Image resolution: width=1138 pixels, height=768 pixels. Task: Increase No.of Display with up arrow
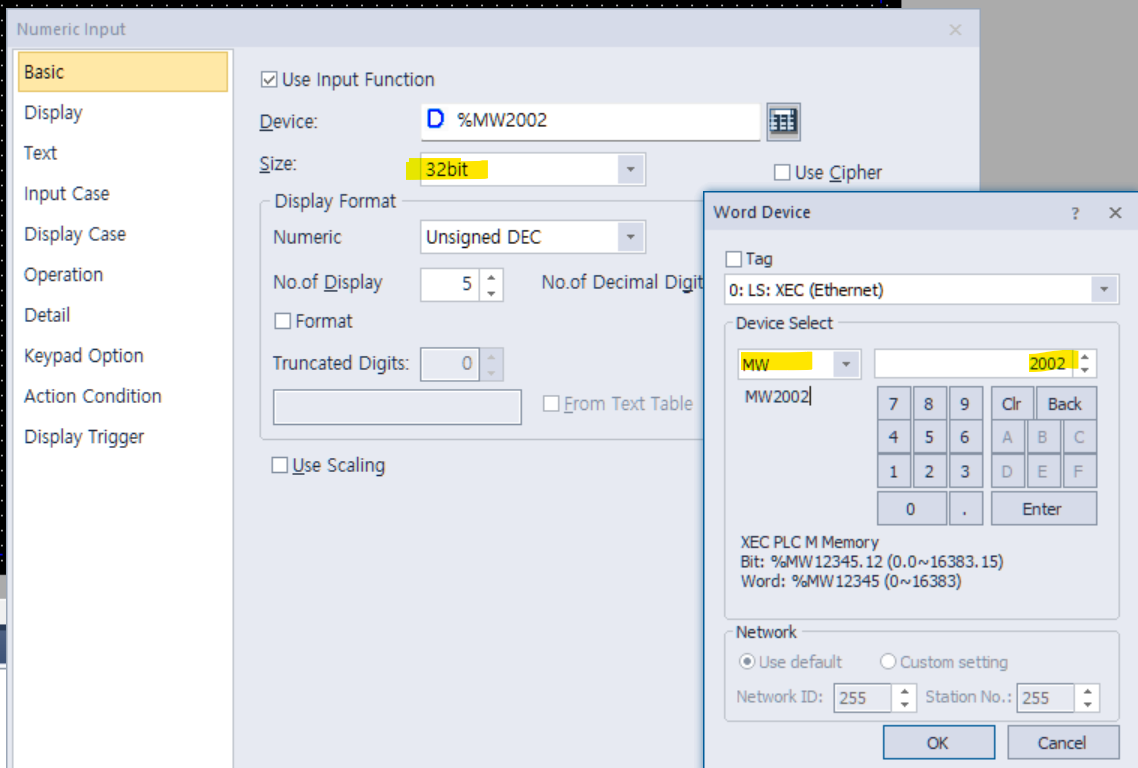pyautogui.click(x=490, y=277)
